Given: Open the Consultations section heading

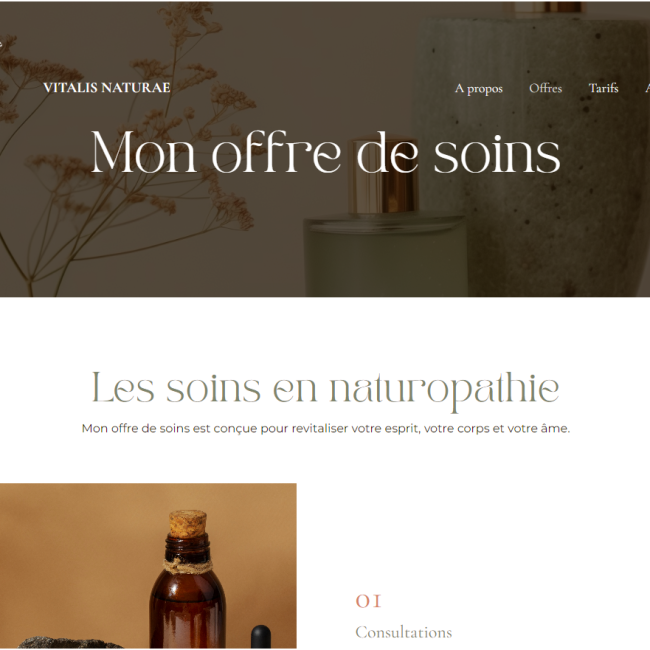Looking at the screenshot, I should [x=403, y=632].
